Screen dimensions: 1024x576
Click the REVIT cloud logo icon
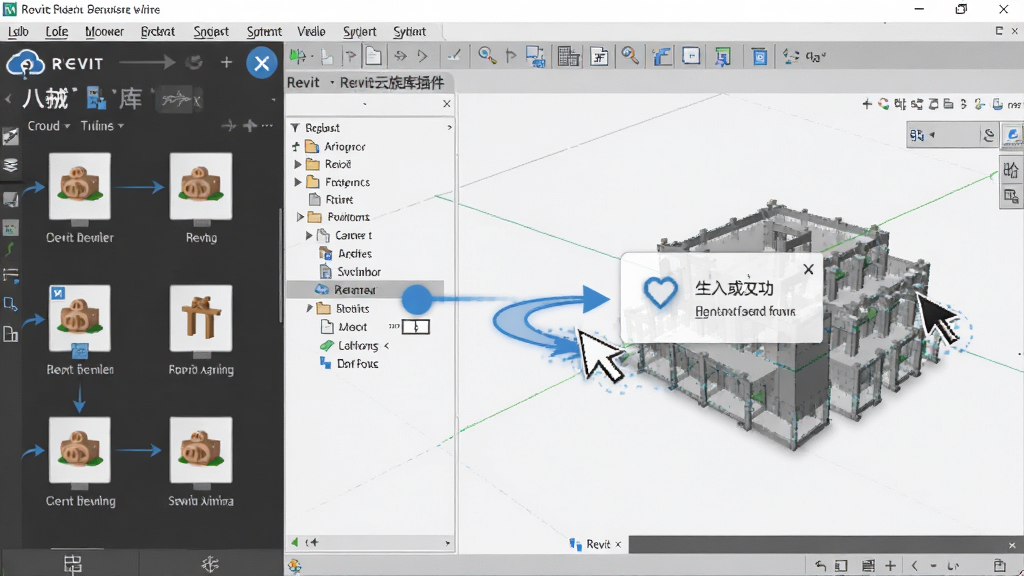point(25,63)
